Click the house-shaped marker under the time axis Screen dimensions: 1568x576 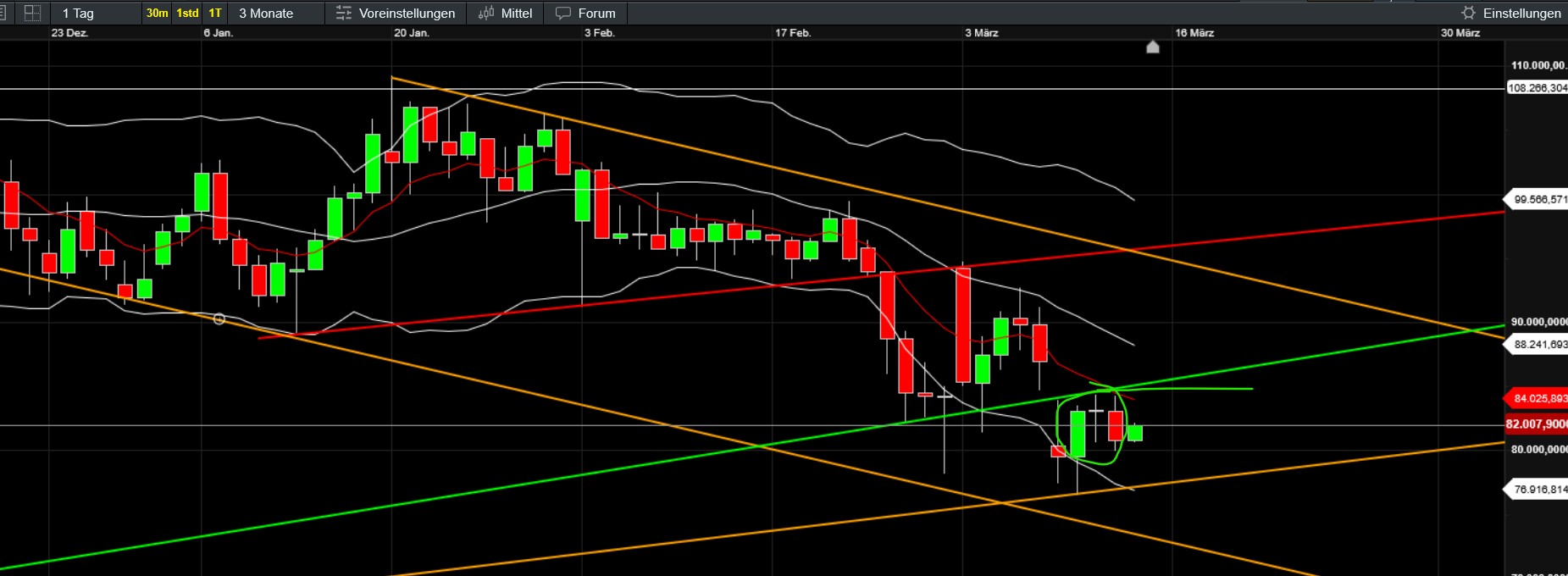point(1153,47)
